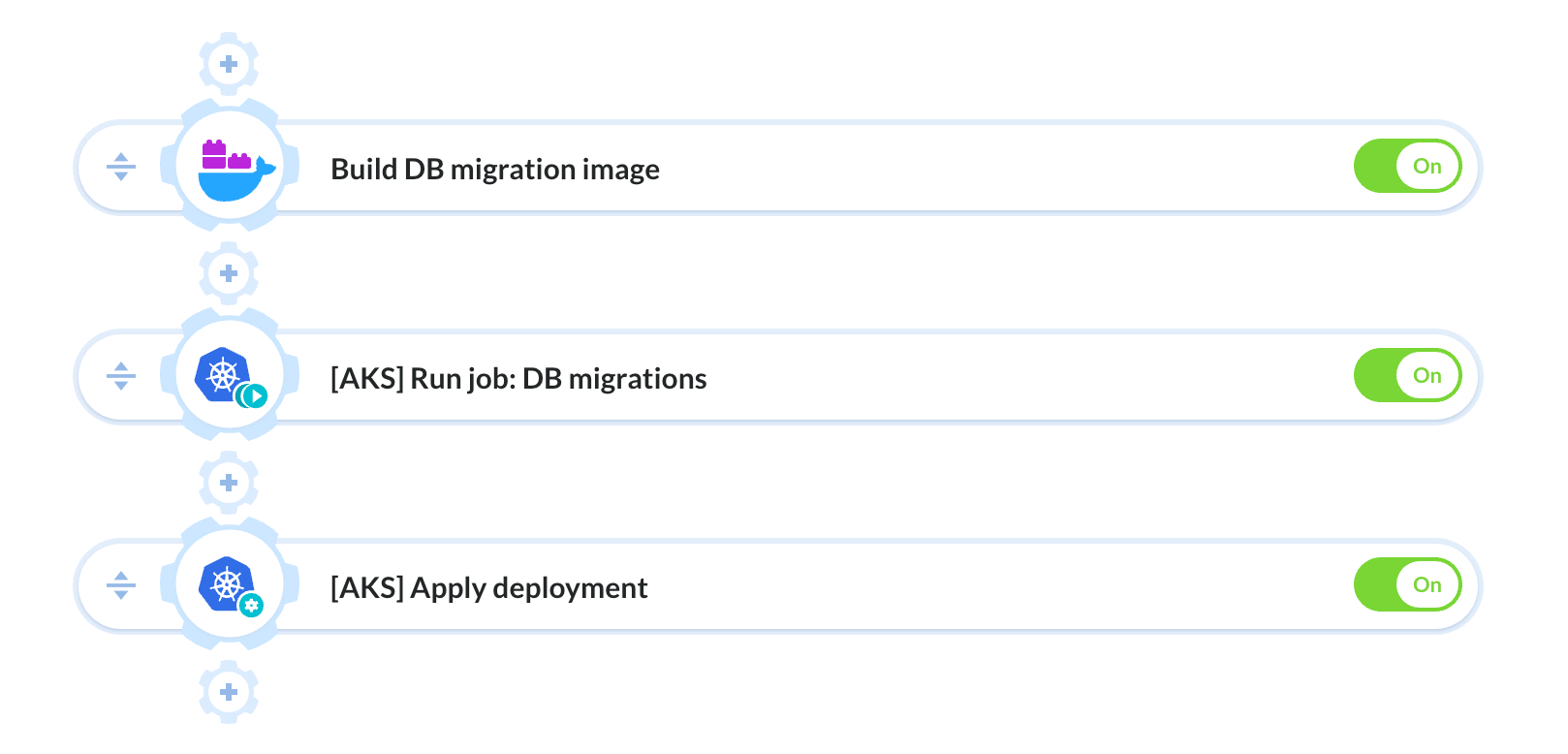Click the down arrow on Apply deployment row
This screenshot has width=1568, height=754.
[121, 595]
